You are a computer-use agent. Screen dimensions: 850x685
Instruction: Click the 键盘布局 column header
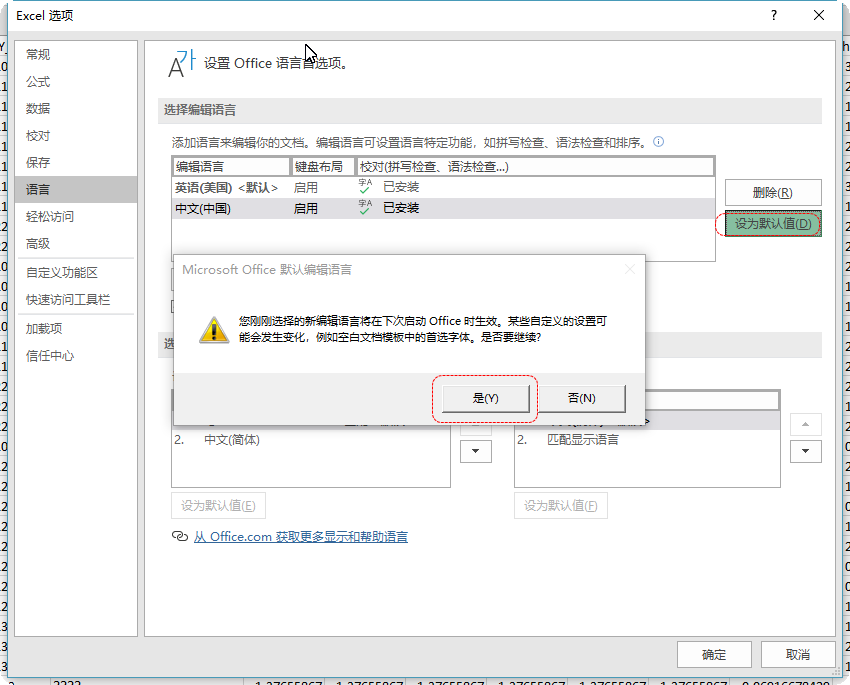click(323, 167)
